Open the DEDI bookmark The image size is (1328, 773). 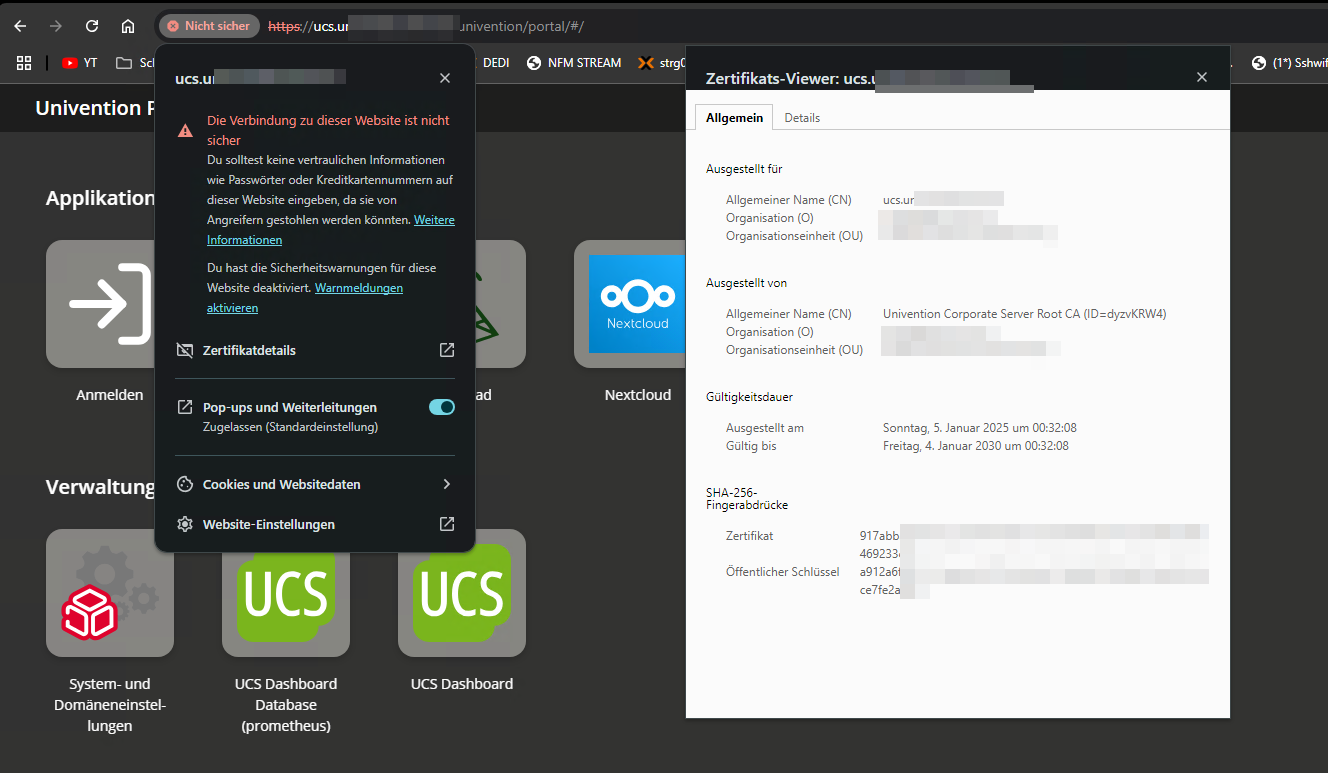tap(496, 62)
